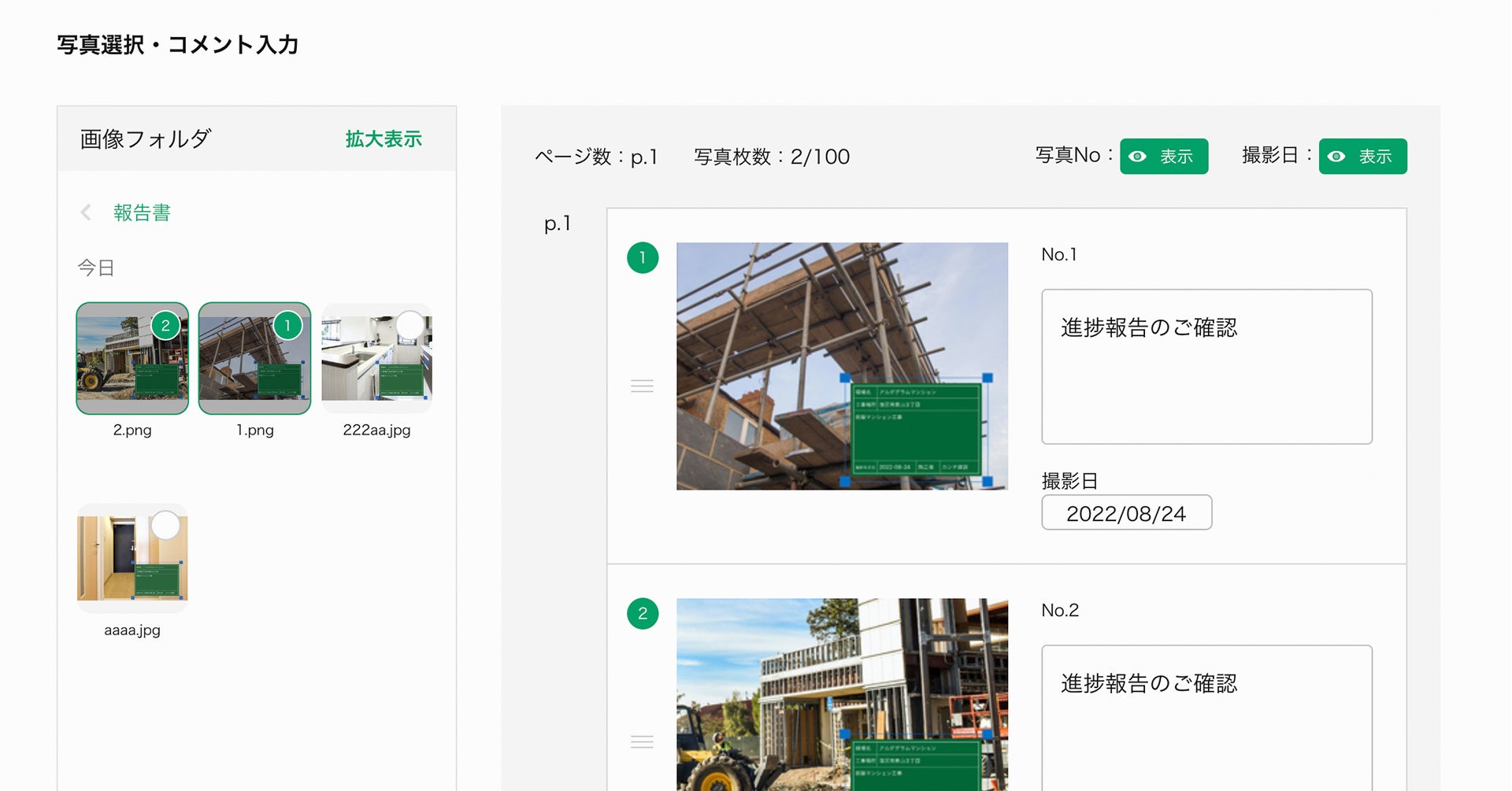1512x791 pixels.
Task: Click the green number 1 badge on the first report photo
Action: tap(643, 256)
